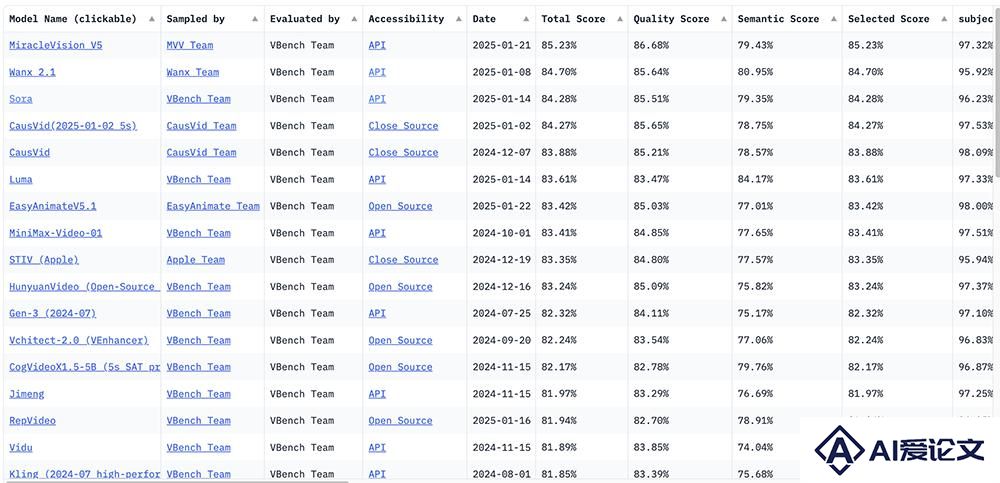The height and width of the screenshot is (483, 1000).
Task: Sort by Selected Score column arrow
Action: (x=944, y=19)
